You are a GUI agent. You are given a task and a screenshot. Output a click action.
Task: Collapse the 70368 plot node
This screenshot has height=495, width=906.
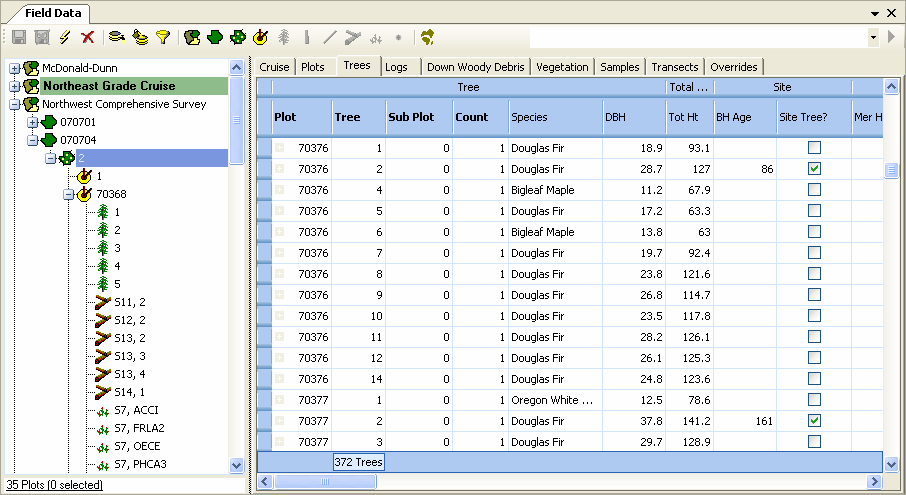tap(69, 195)
